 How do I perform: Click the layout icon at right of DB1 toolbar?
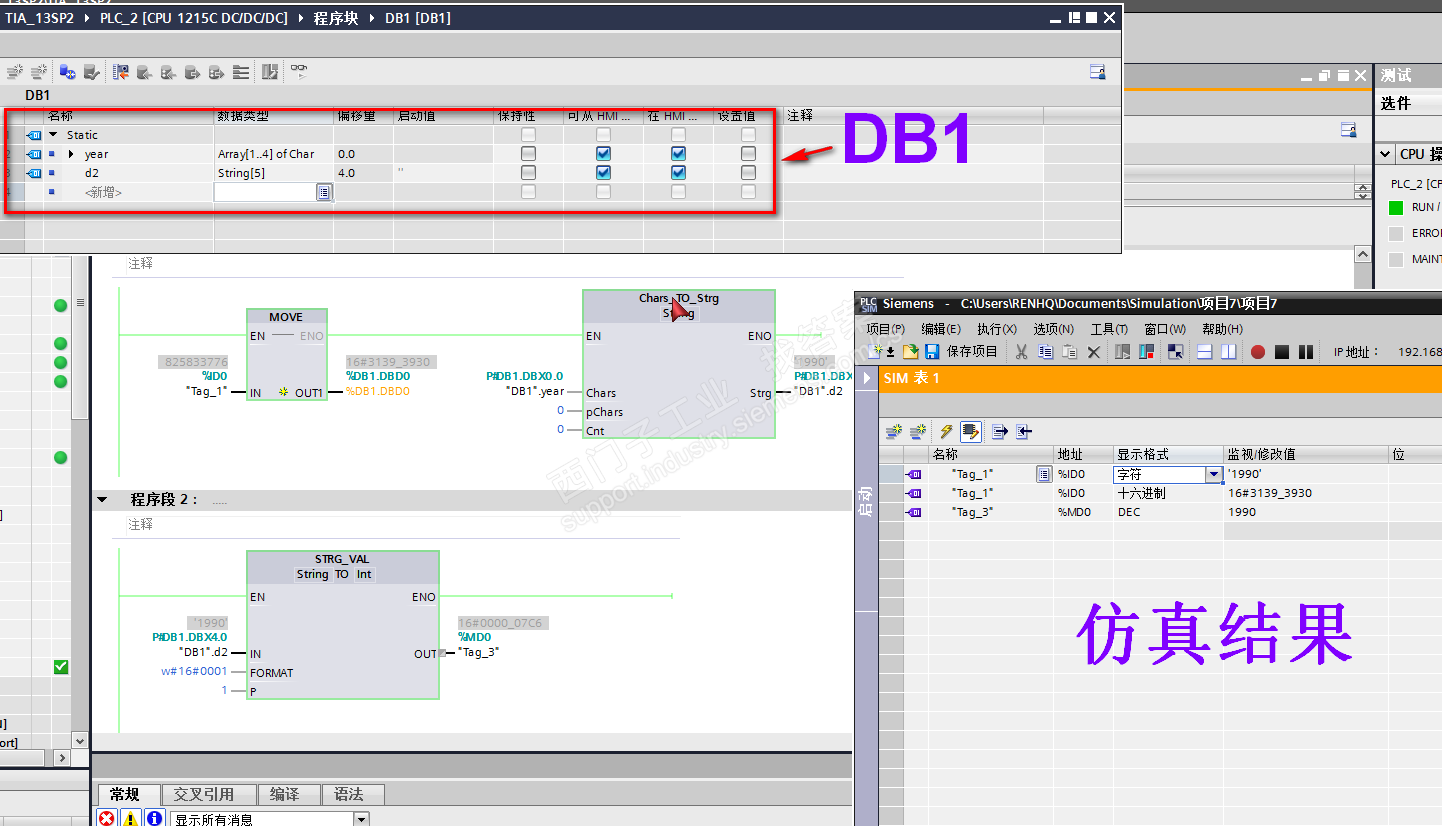point(1097,72)
